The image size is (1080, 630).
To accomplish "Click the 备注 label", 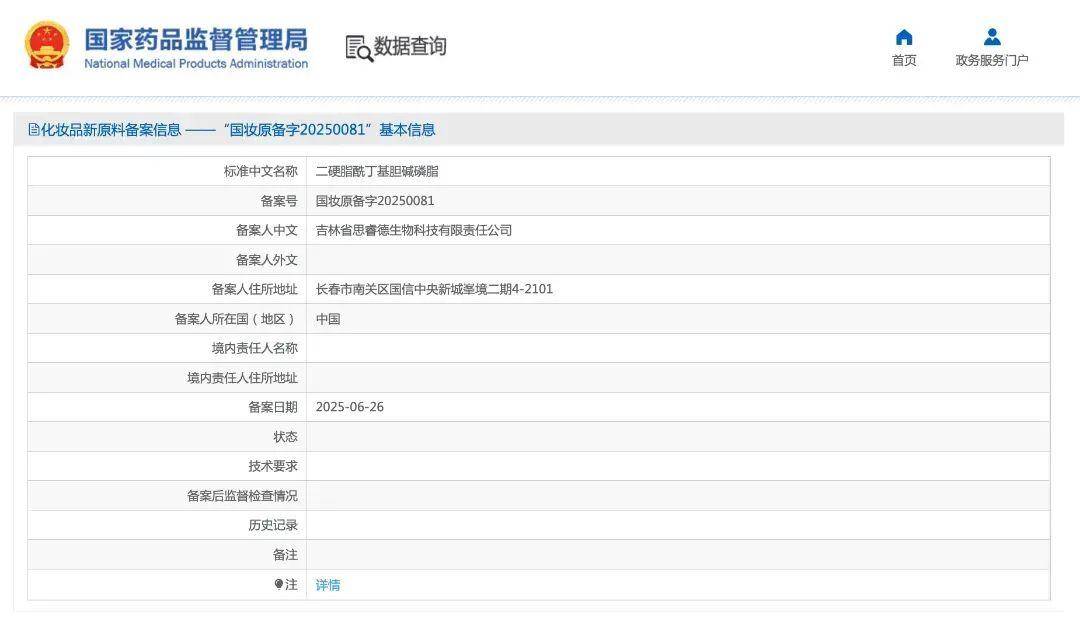I will tap(285, 555).
